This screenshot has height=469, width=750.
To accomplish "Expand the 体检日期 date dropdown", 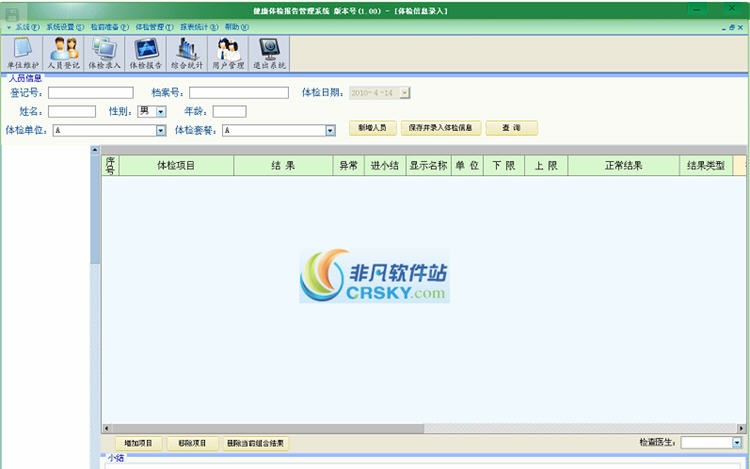I will 405,93.
